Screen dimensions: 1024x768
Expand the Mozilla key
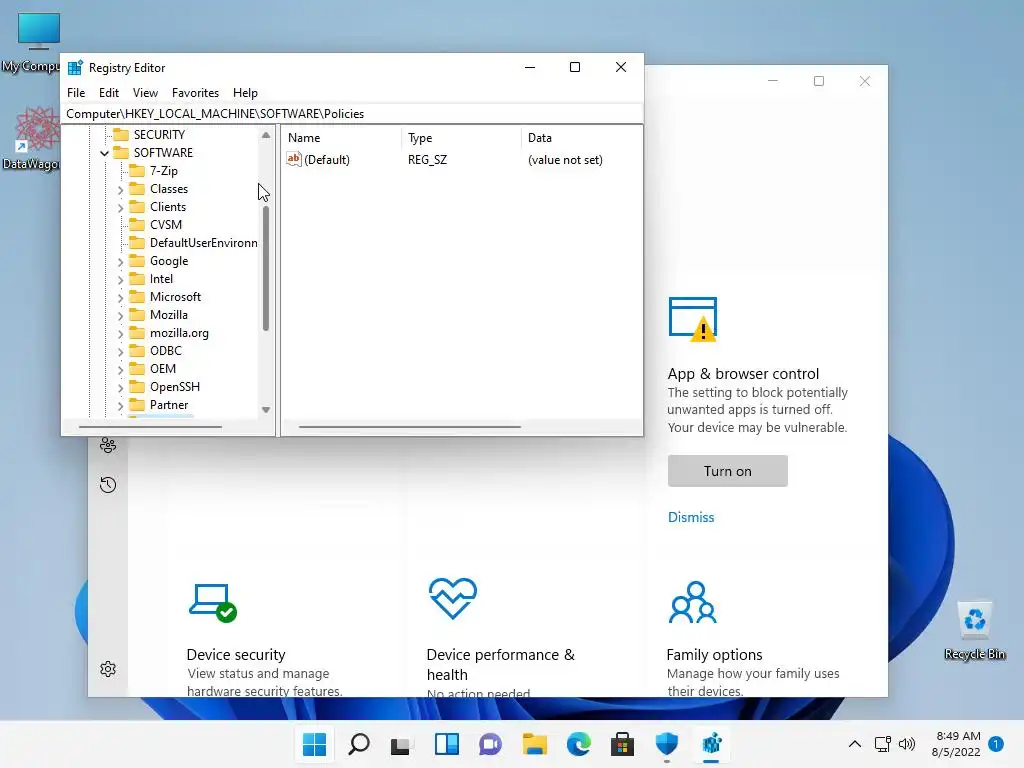[120, 315]
